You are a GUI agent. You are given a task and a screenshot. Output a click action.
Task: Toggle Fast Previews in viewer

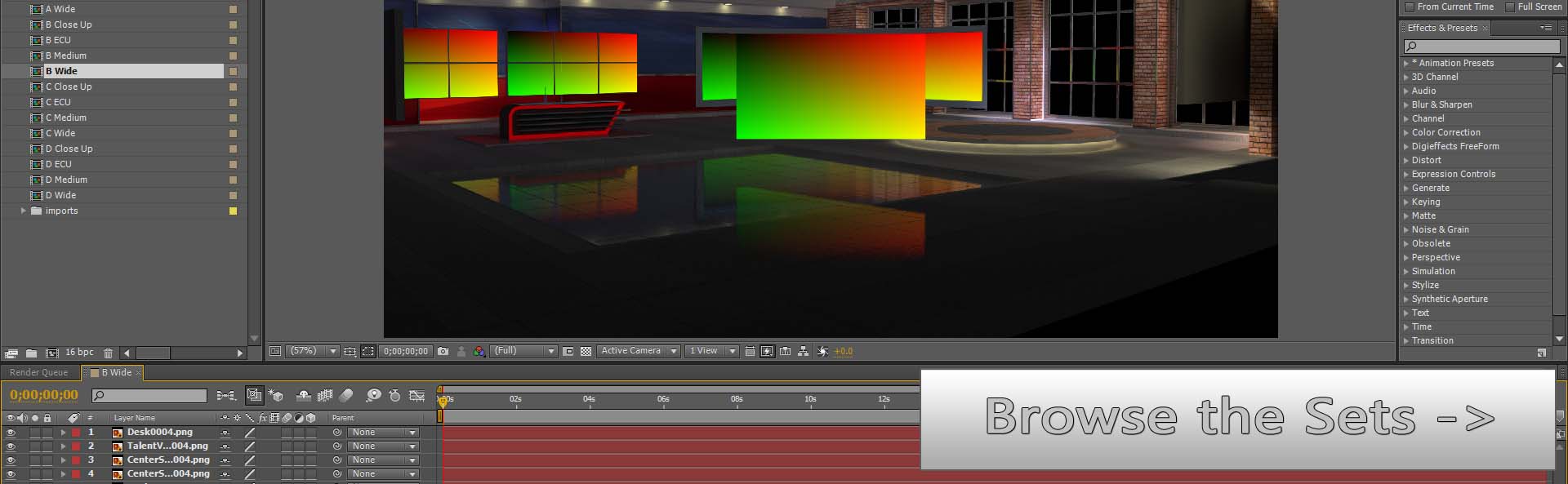point(767,352)
